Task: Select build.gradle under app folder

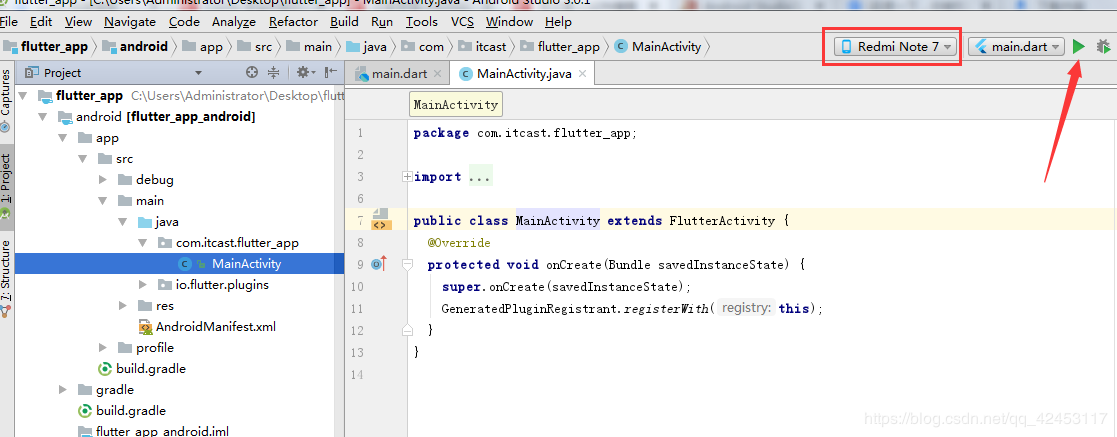Action: (x=151, y=369)
